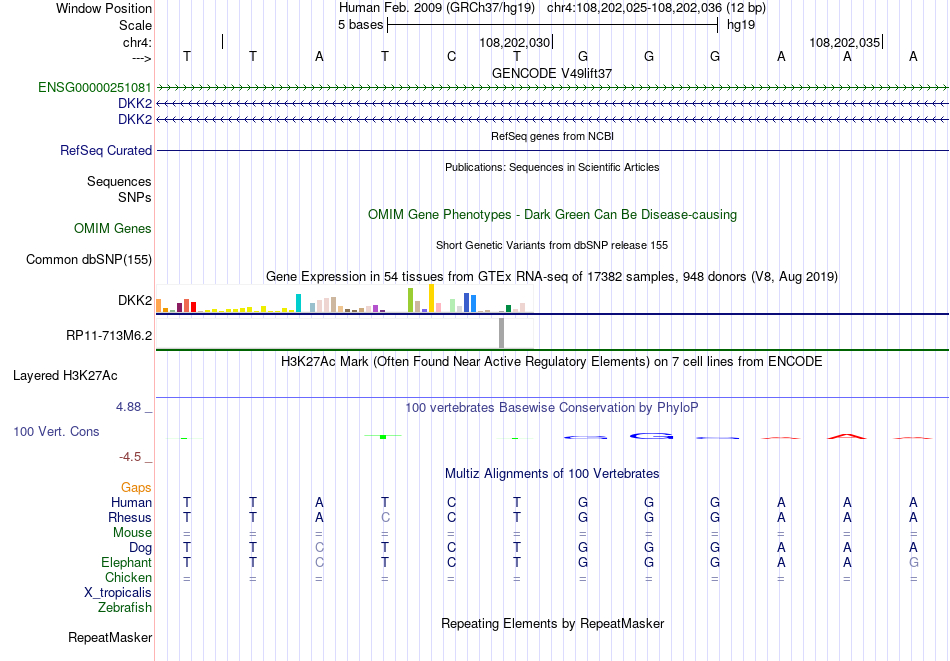Open ENSG00000251081 gene label
Image resolution: width=950 pixels, height=661 pixels.
tap(95, 88)
